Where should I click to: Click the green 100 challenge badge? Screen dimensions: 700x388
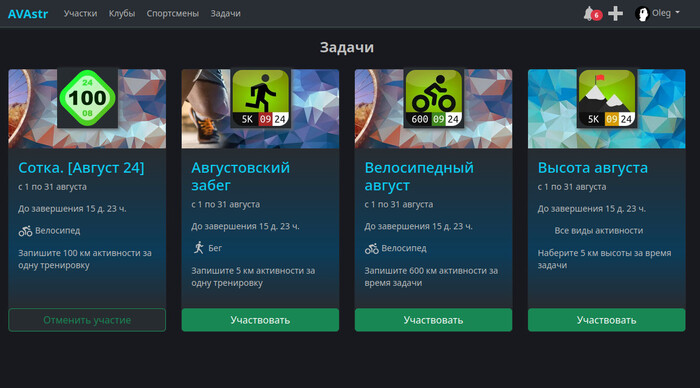(88, 98)
